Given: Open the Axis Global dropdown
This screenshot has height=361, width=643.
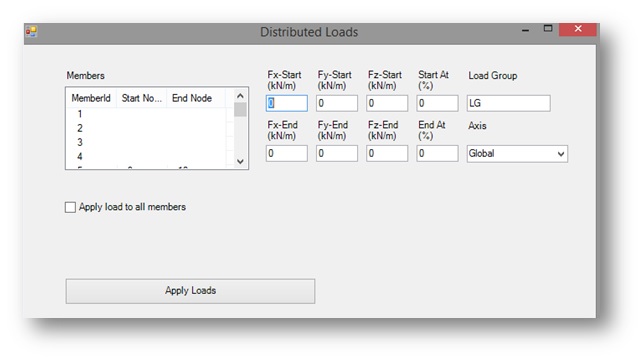Looking at the screenshot, I should [x=517, y=154].
